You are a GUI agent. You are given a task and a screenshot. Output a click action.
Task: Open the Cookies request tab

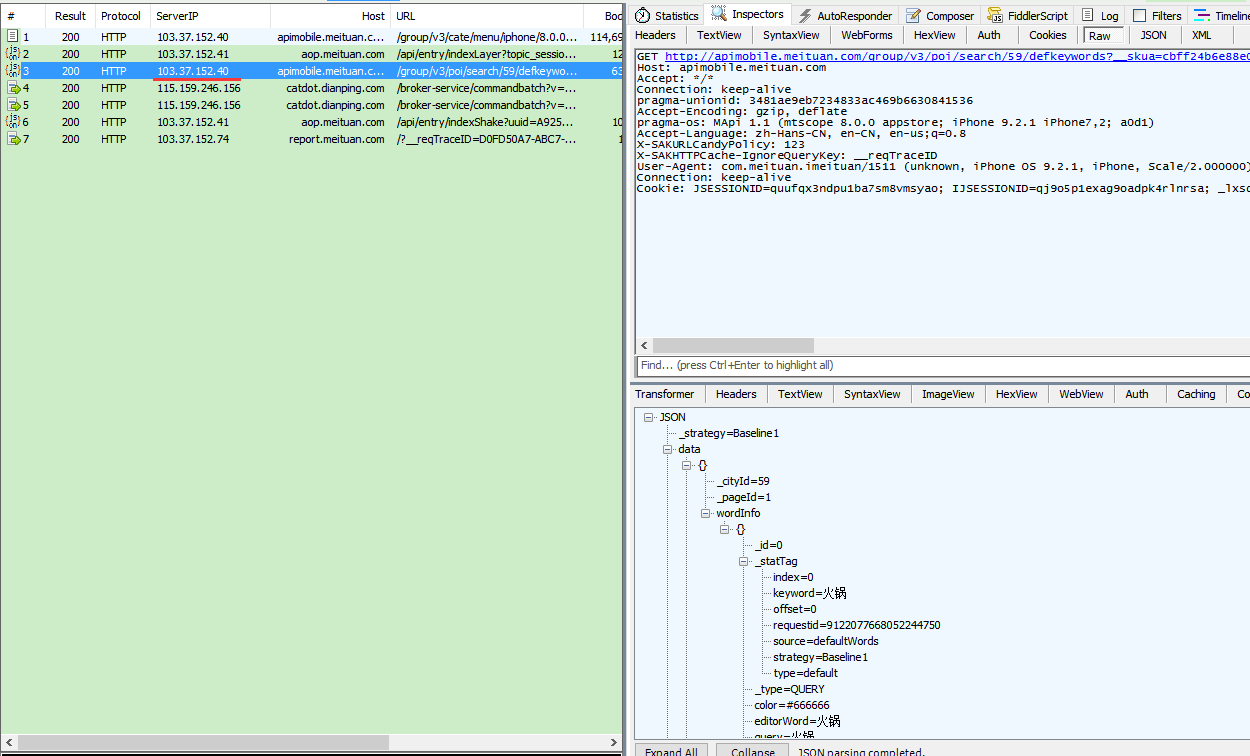(1048, 35)
